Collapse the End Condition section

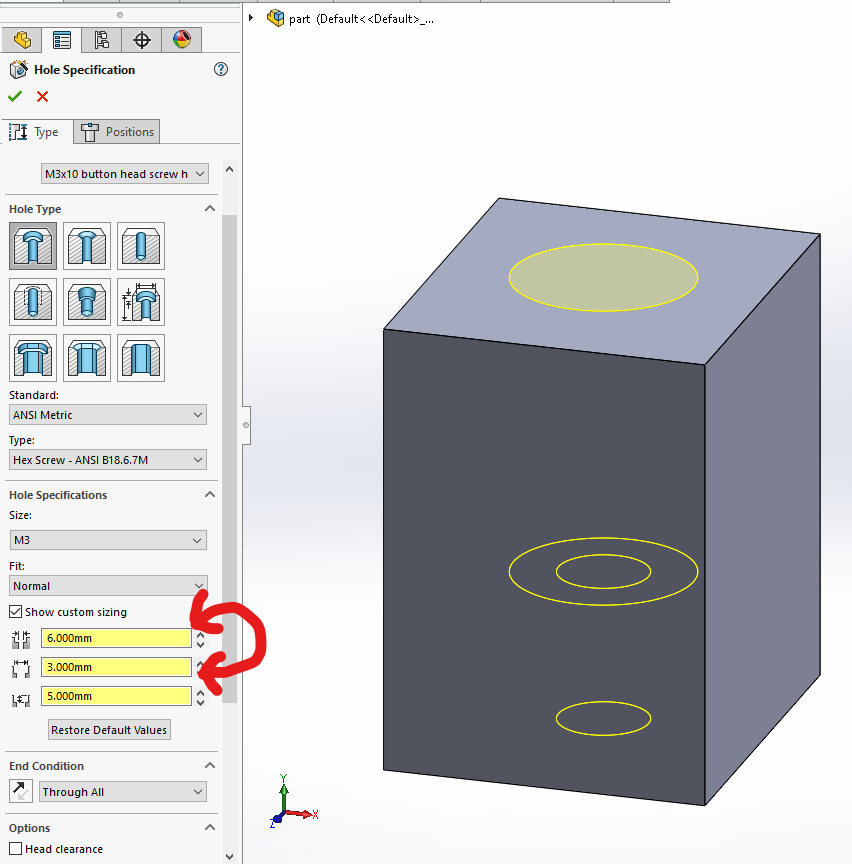point(209,765)
